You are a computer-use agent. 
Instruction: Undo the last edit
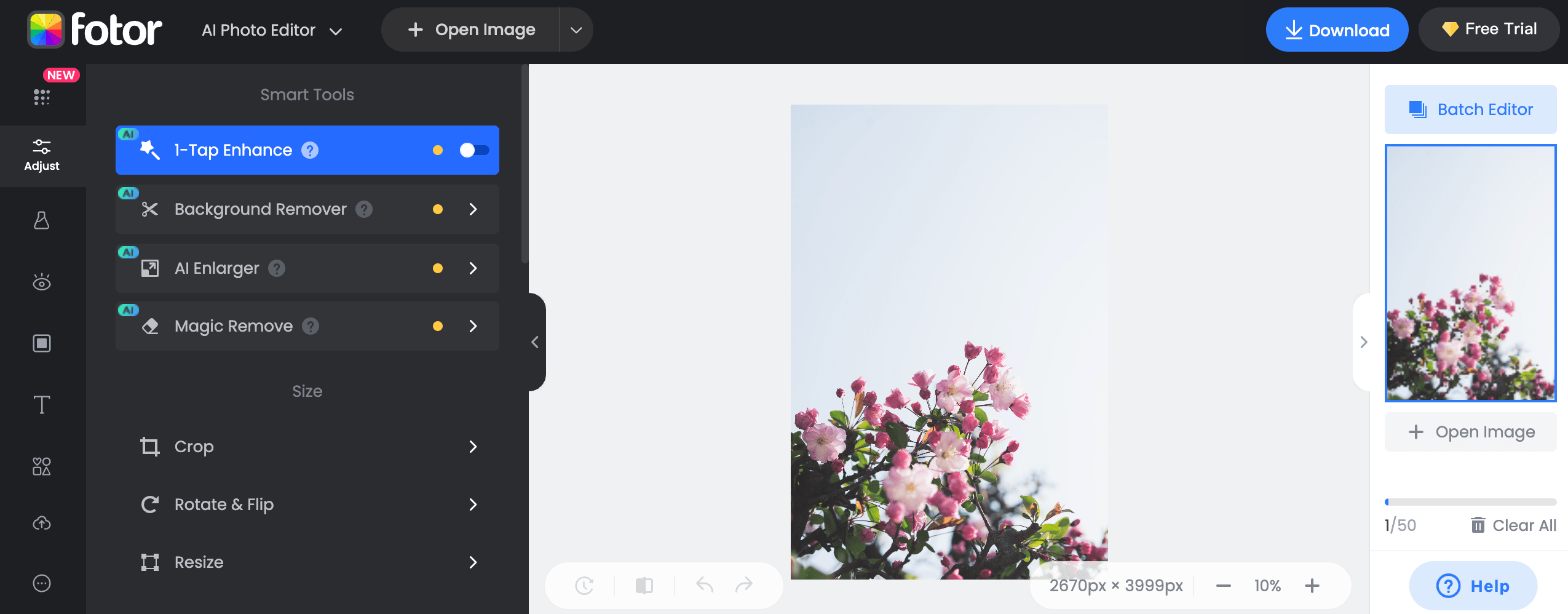coord(705,585)
